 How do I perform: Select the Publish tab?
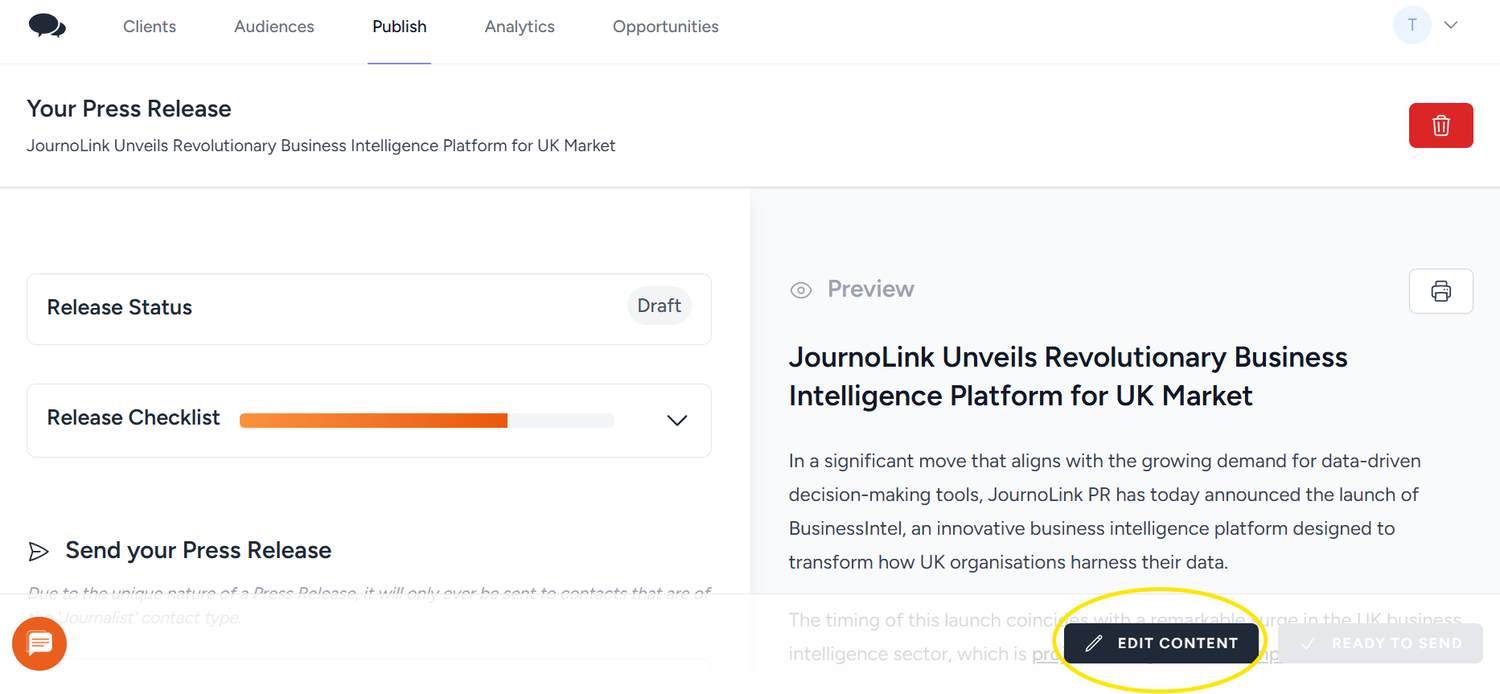(x=399, y=27)
